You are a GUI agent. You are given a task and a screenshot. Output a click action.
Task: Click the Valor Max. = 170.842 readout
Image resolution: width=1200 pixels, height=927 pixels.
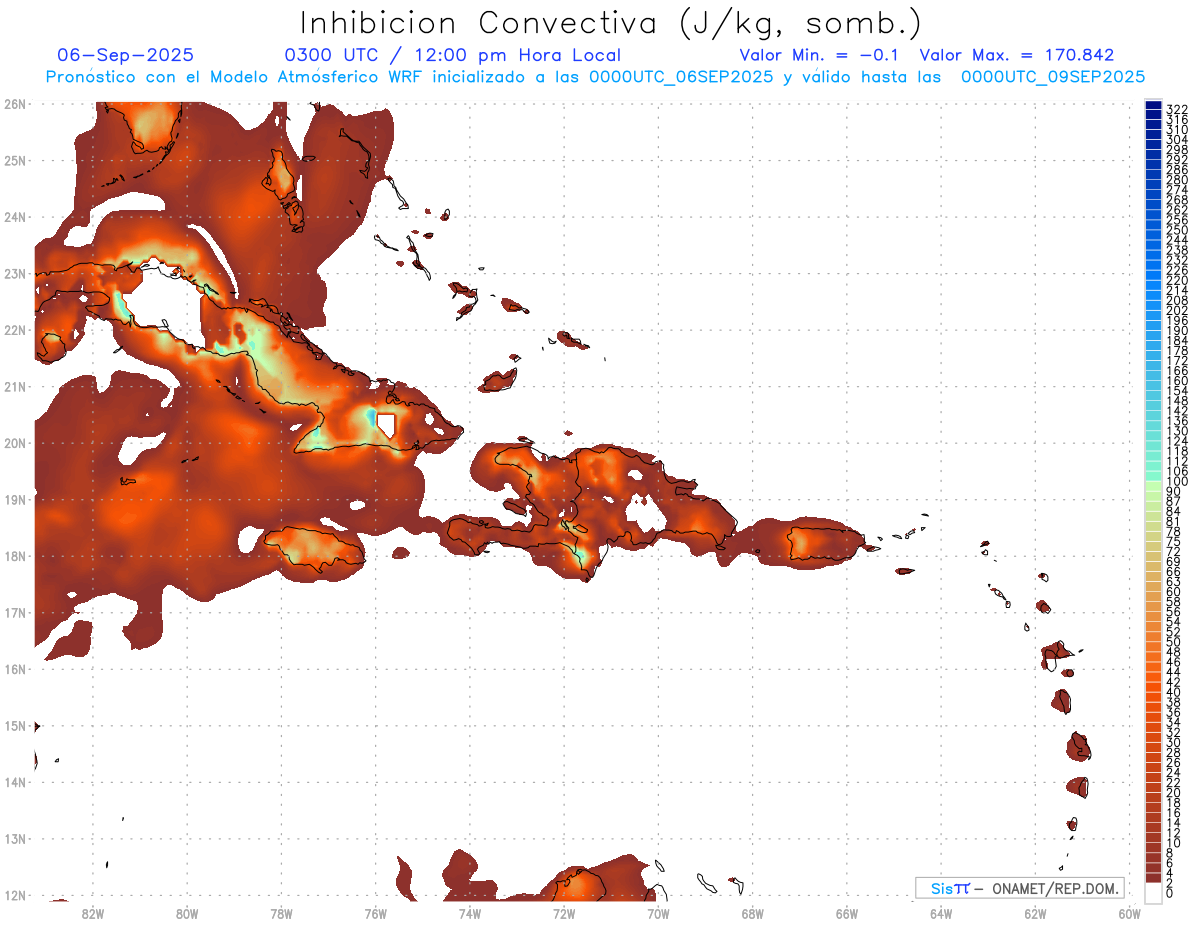point(1016,55)
